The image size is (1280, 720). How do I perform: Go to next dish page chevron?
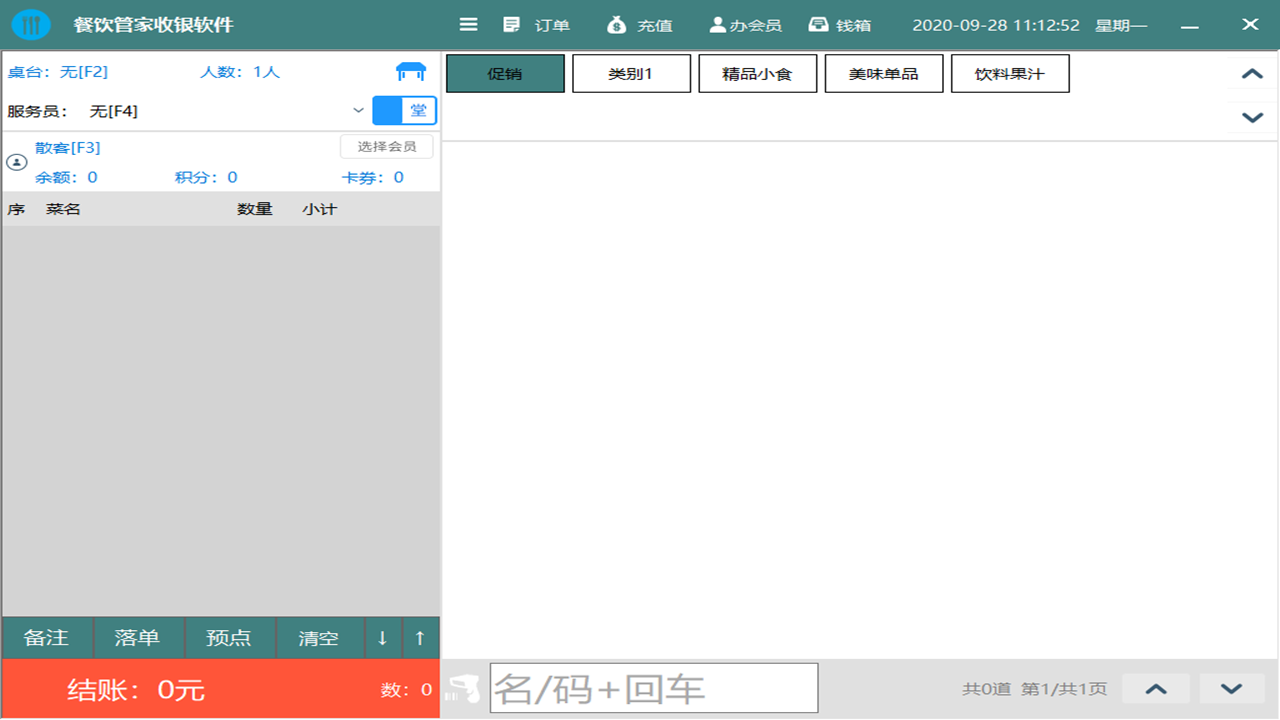coord(1232,688)
